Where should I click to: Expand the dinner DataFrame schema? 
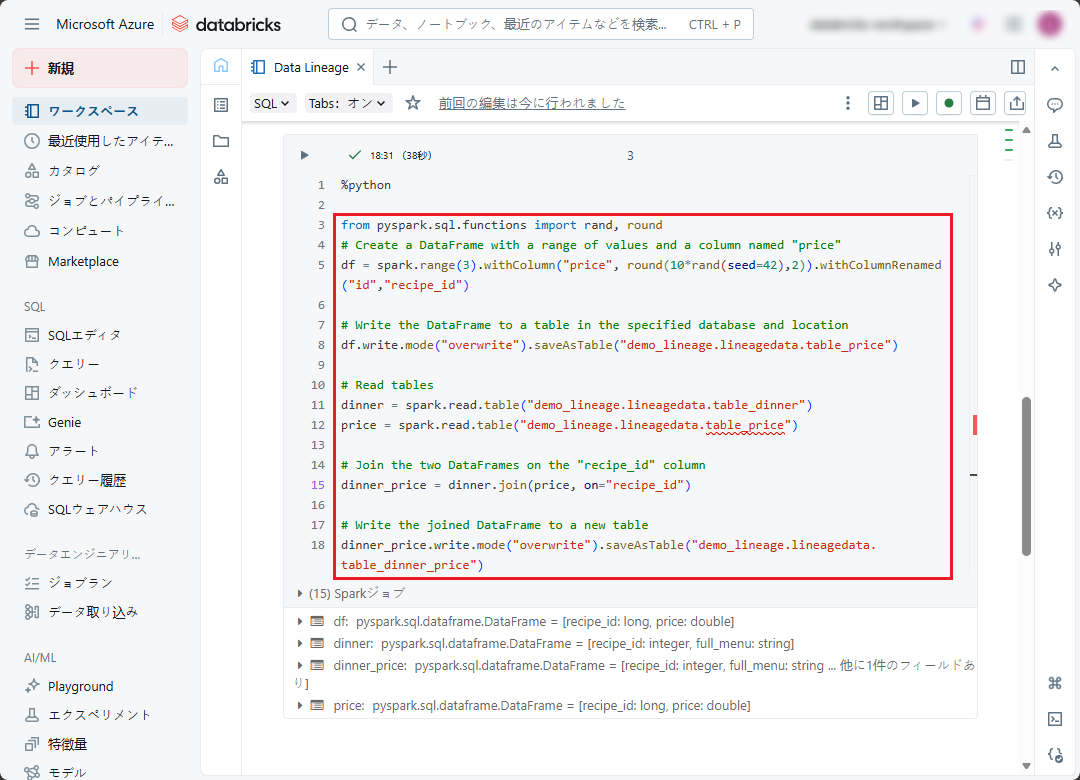300,643
